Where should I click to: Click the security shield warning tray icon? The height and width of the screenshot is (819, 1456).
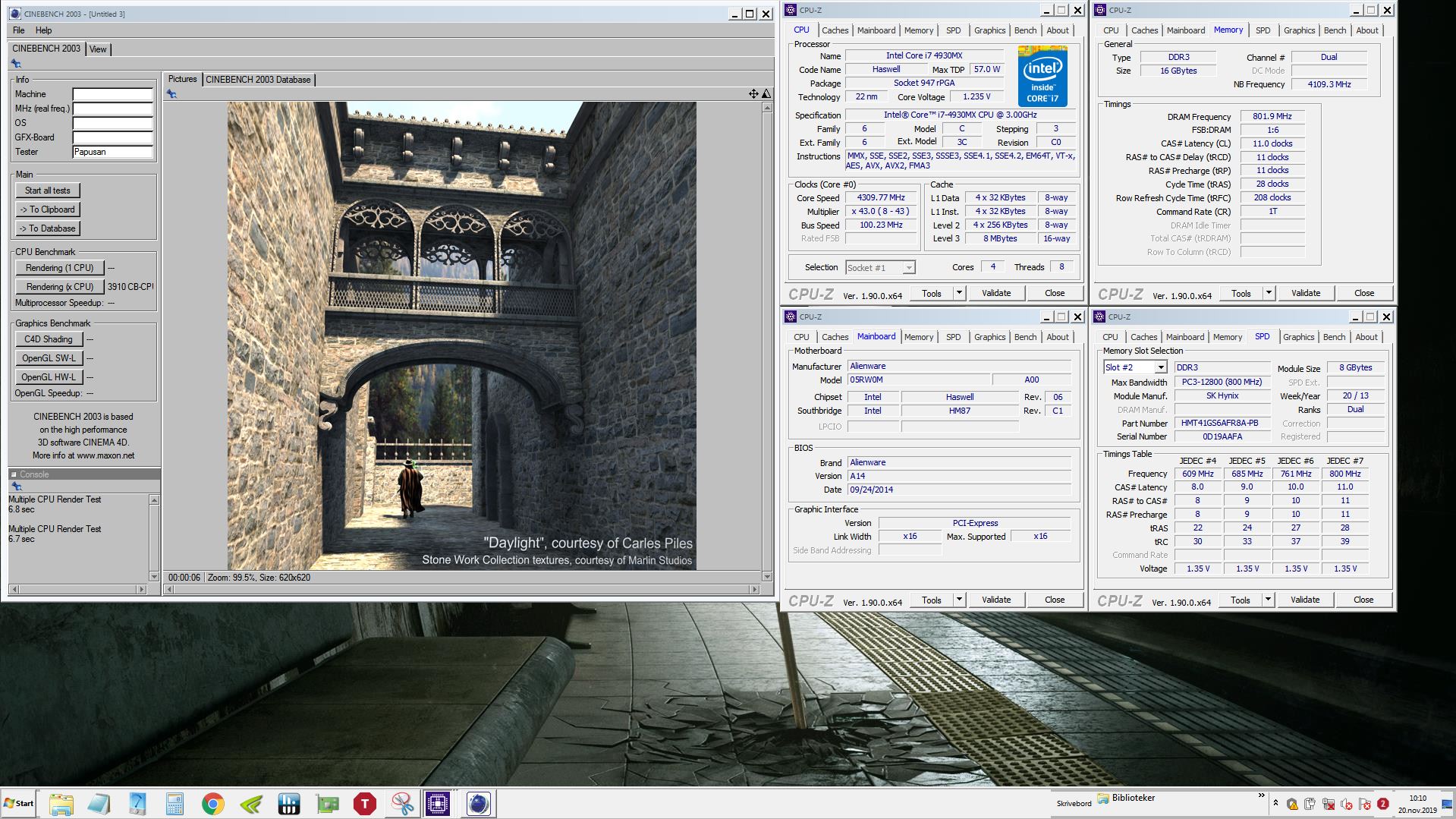(x=1292, y=804)
